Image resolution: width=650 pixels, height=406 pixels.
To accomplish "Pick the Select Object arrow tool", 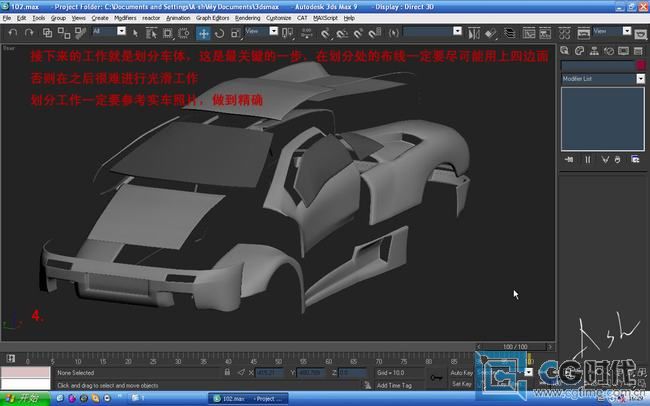I will pos(135,33).
